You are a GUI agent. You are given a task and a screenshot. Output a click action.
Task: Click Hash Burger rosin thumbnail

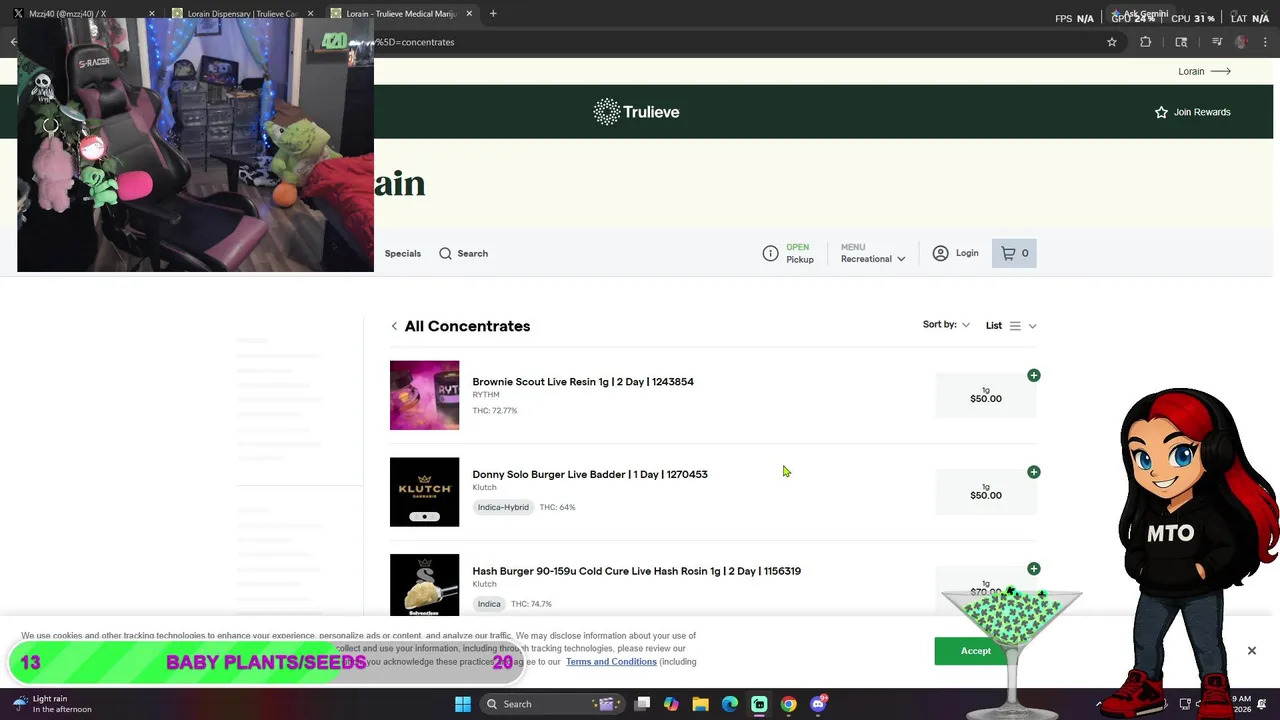(x=424, y=585)
